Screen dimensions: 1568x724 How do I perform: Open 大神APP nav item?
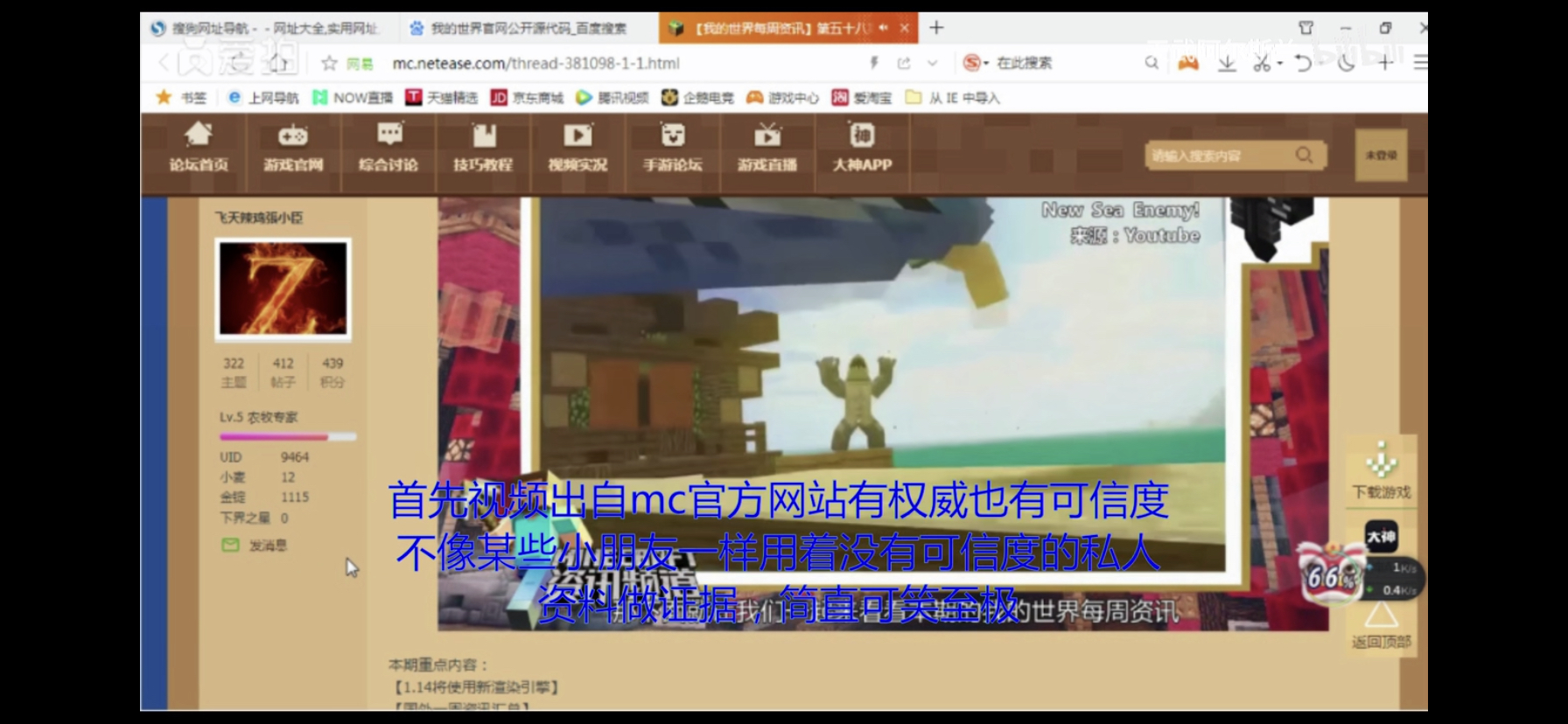(862, 149)
